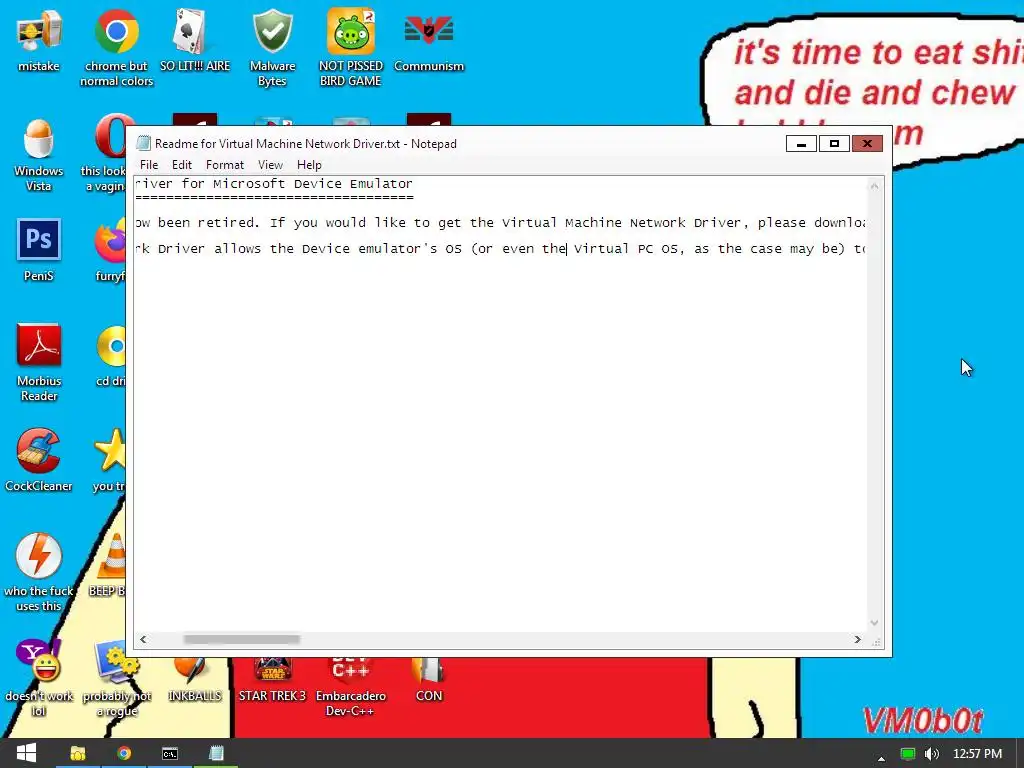
Task: Close the Notepad window
Action: tap(867, 144)
